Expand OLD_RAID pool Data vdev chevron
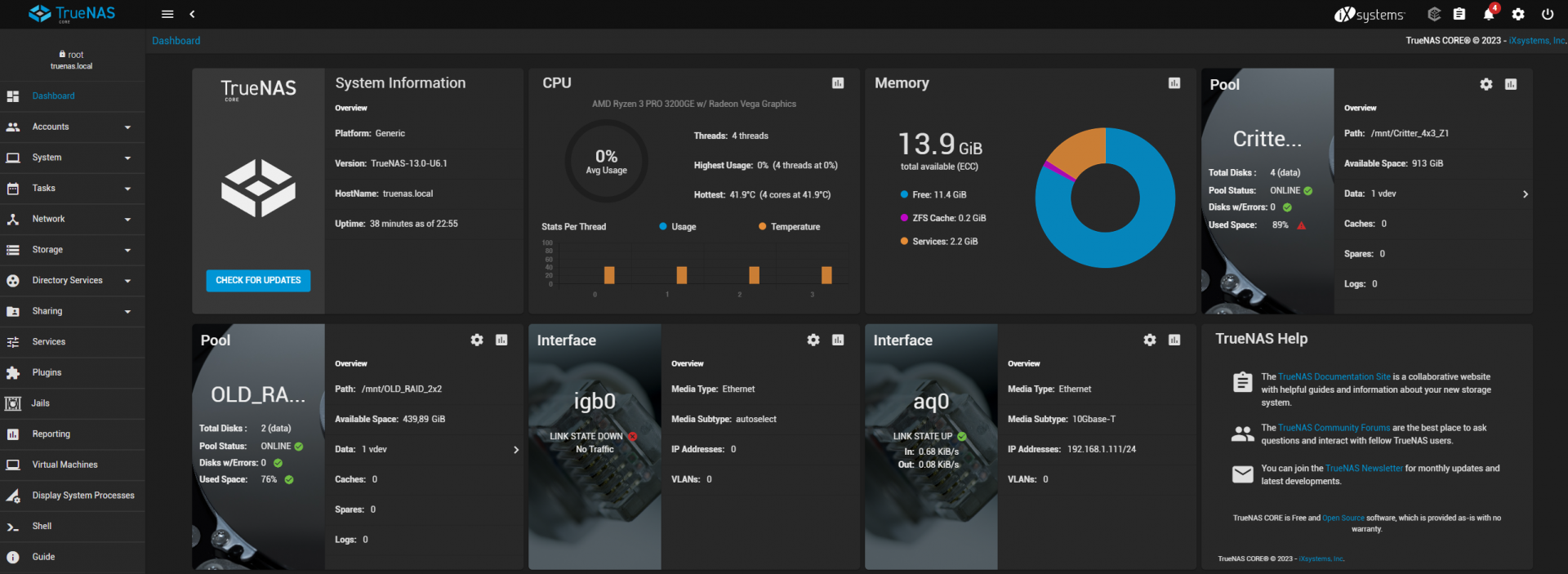The width and height of the screenshot is (1568, 574). [x=515, y=450]
